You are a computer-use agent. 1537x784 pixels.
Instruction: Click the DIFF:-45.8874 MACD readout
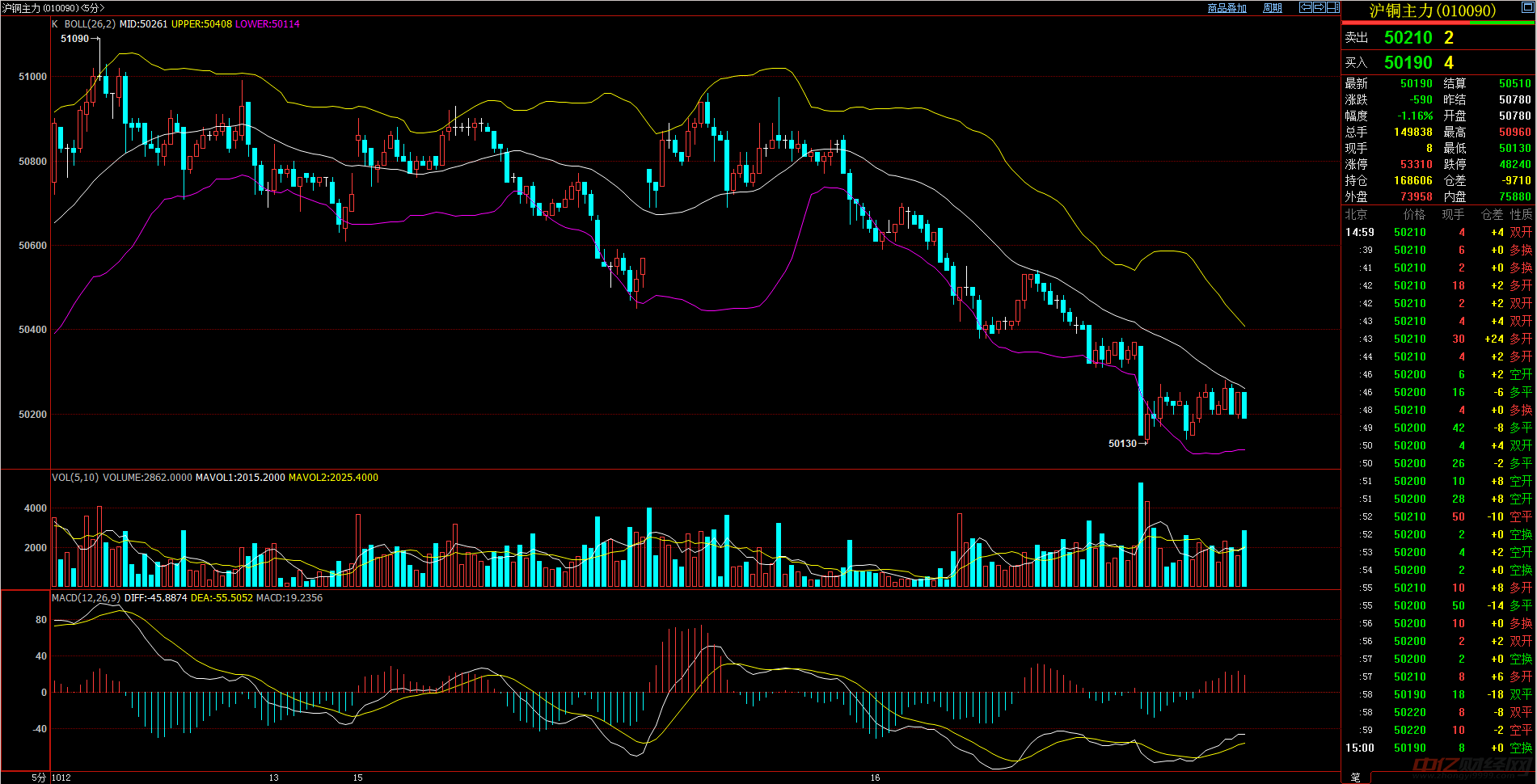156,598
